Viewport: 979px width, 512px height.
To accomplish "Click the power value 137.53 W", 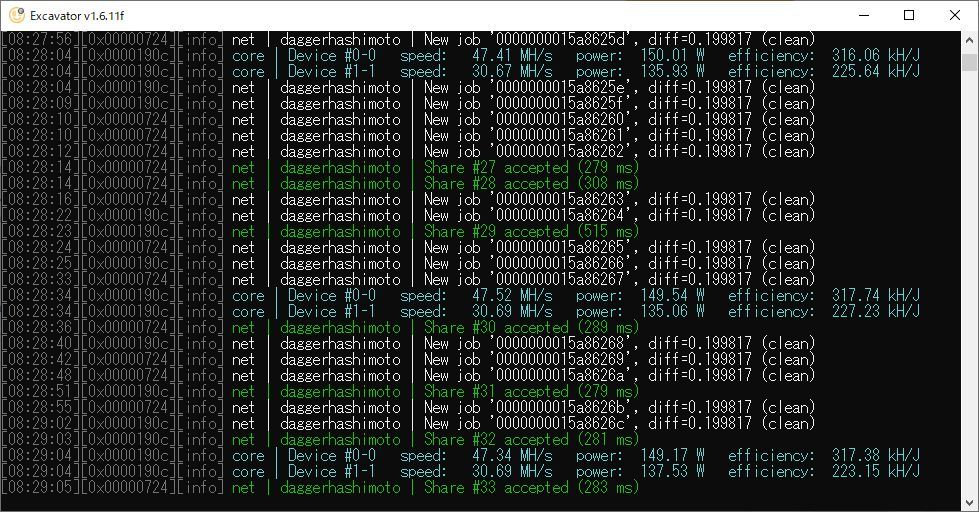I will pos(672,471).
